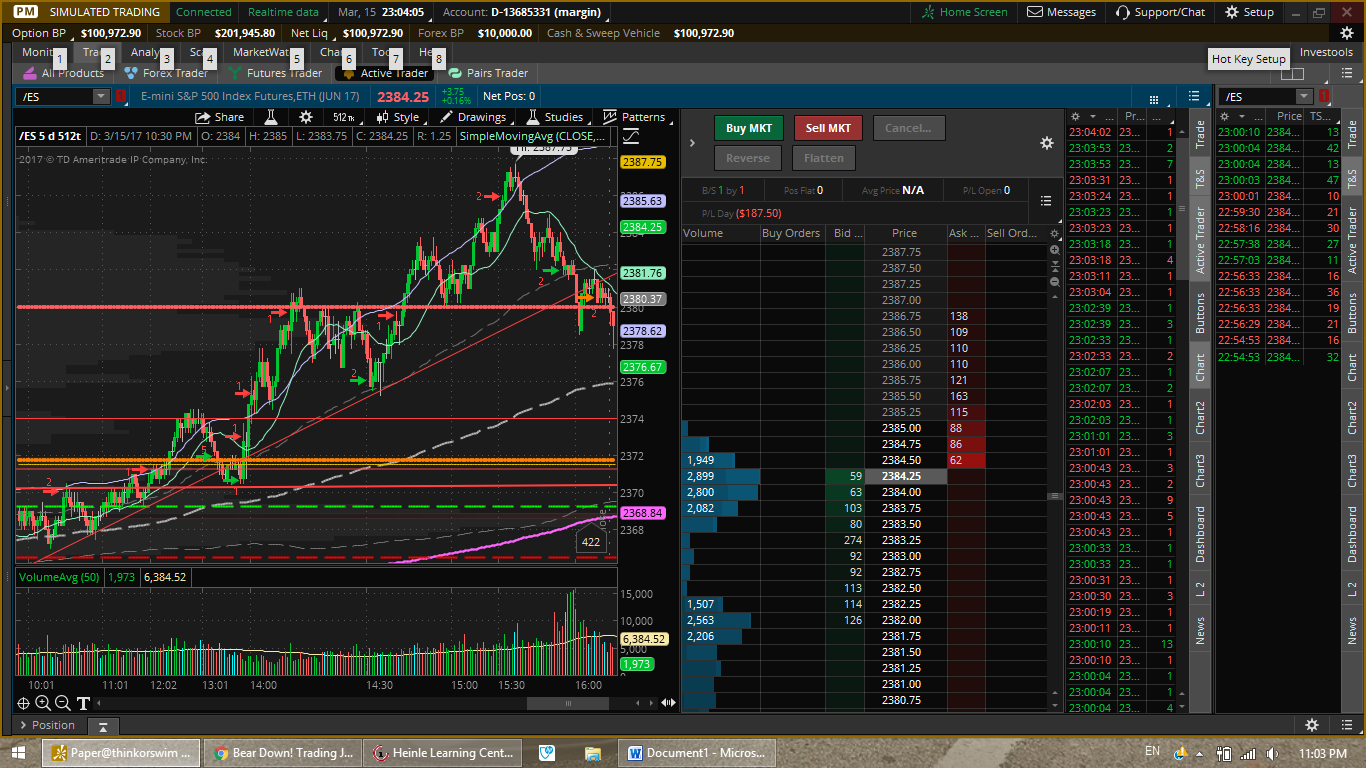Viewport: 1366px width, 768px height.
Task: Open the Home Screen link
Action: tap(964, 12)
